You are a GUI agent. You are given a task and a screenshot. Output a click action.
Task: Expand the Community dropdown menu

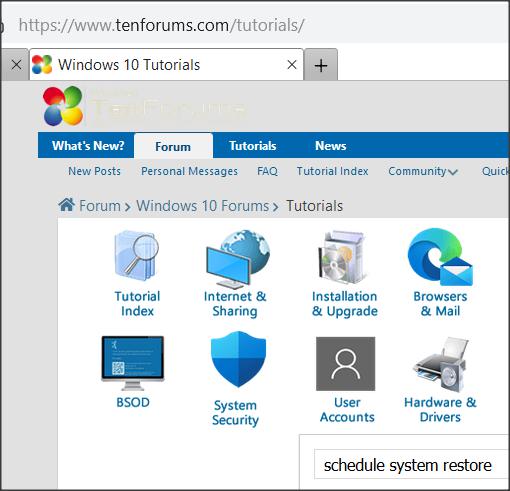tap(423, 171)
